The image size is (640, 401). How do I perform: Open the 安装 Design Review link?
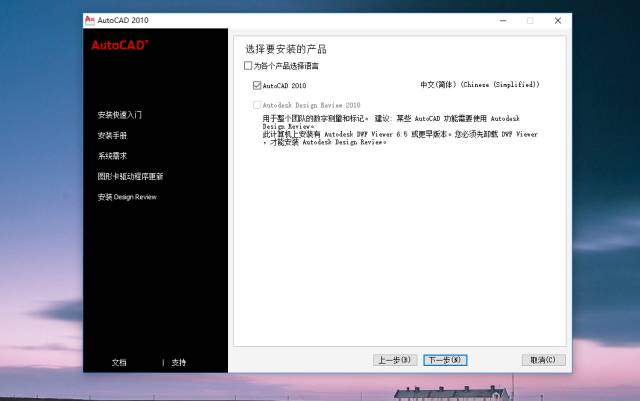[x=127, y=197]
